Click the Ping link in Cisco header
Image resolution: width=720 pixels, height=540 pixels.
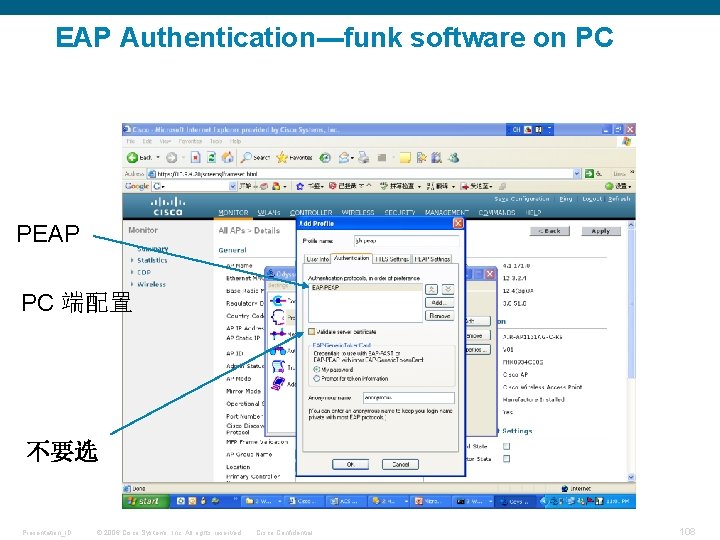(x=566, y=199)
